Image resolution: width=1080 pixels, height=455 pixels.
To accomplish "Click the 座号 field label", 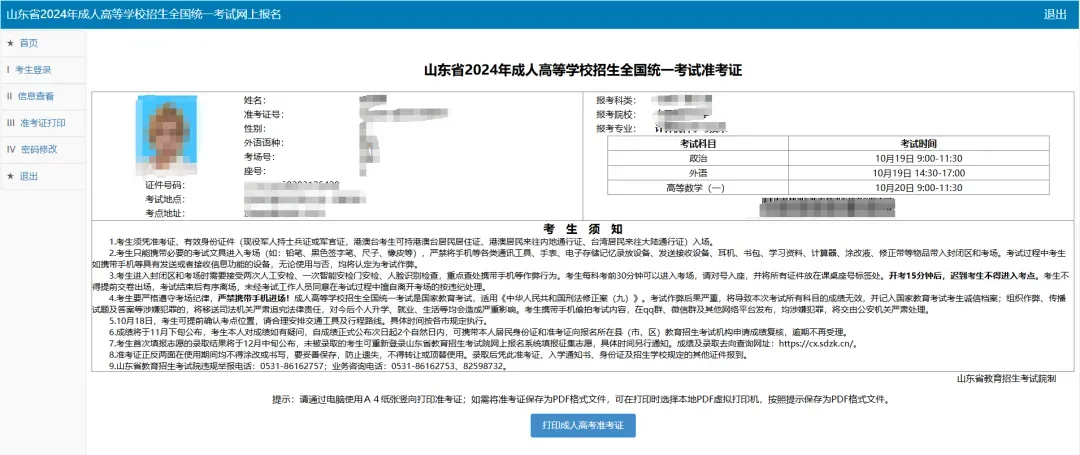I will 255,171.
